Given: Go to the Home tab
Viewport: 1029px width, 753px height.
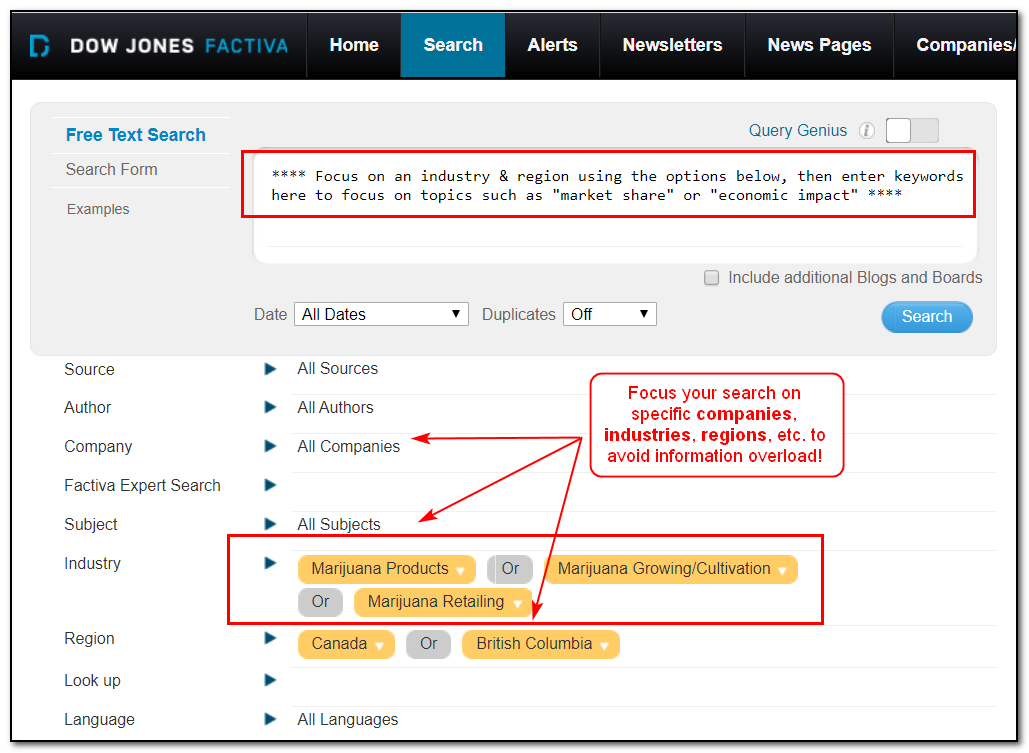Looking at the screenshot, I should click(x=354, y=45).
